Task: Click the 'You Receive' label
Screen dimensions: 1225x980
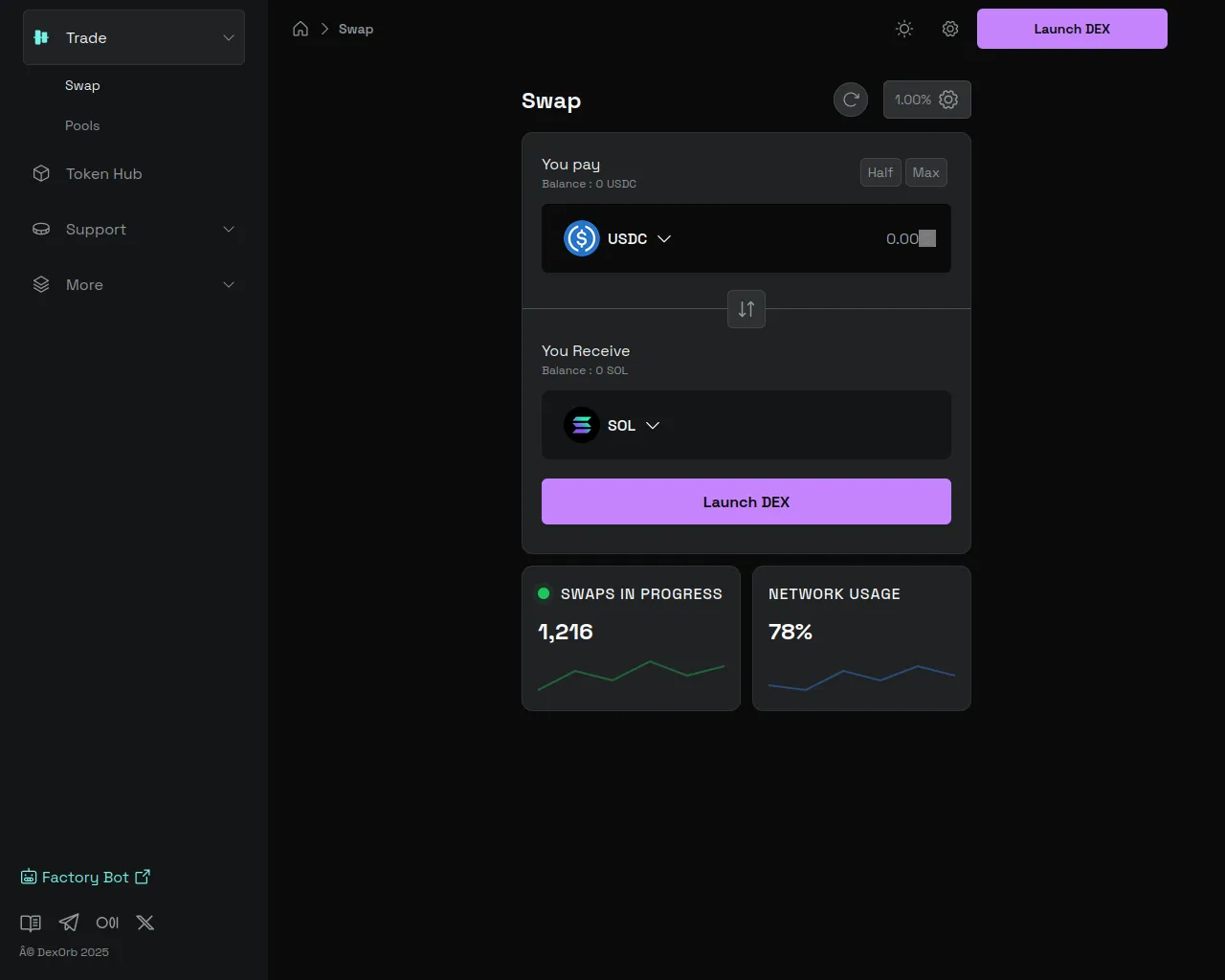Action: pyautogui.click(x=586, y=351)
